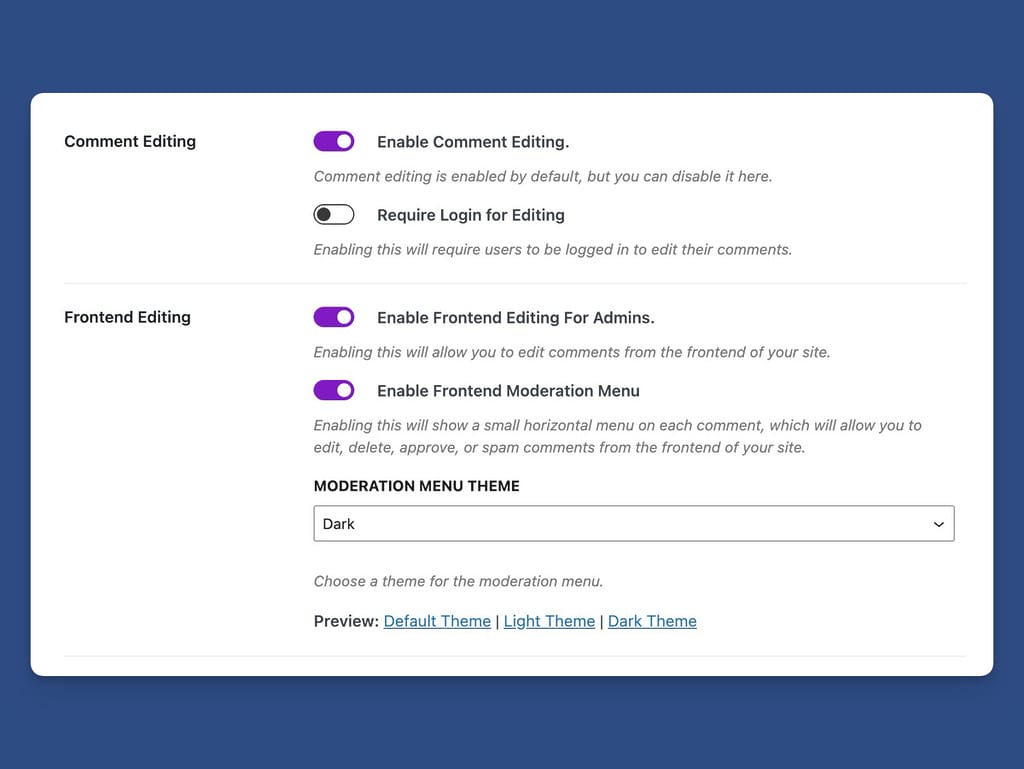This screenshot has height=769, width=1024.
Task: Turn off the Enable Frontend Moderation Menu
Action: tap(334, 390)
